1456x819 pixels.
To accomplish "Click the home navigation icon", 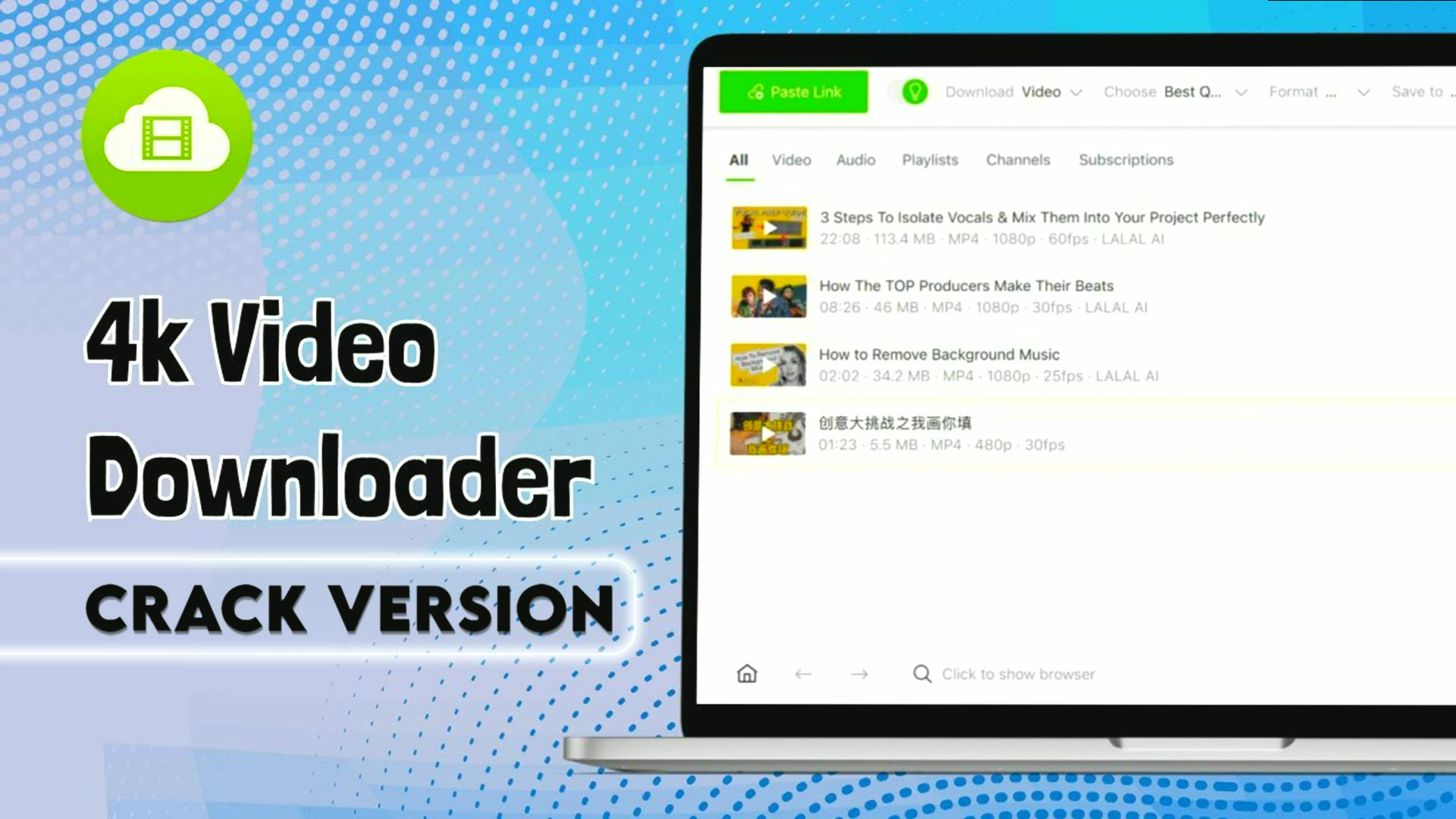I will click(746, 674).
